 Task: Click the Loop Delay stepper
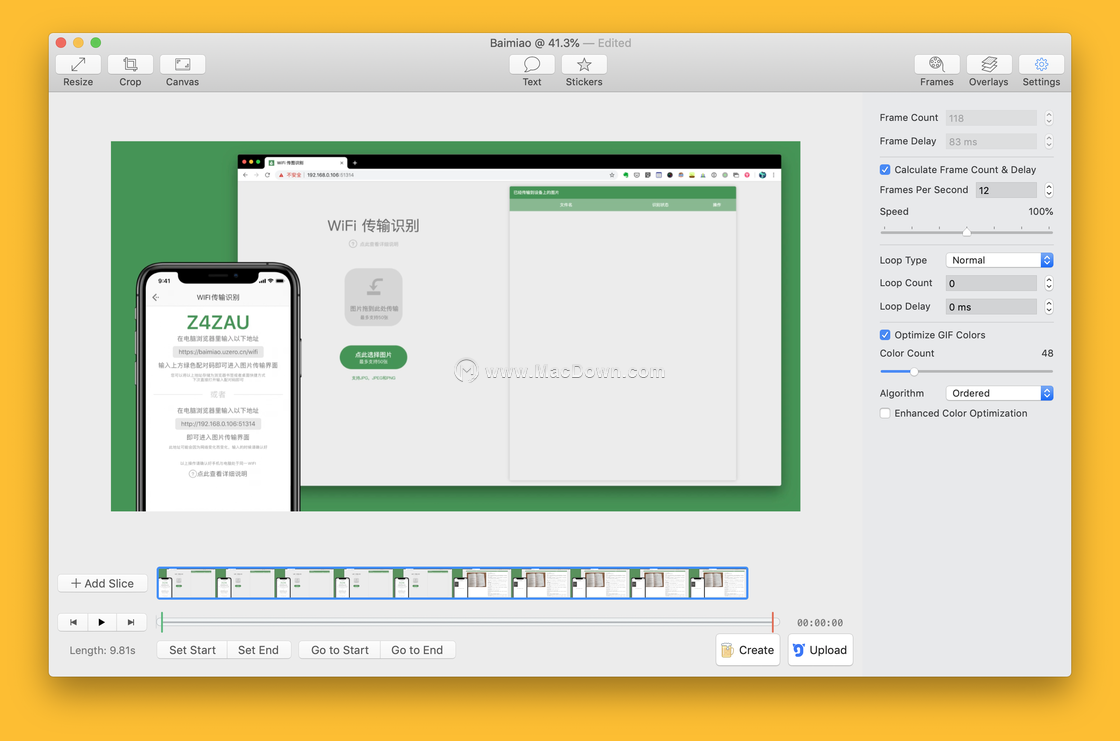[1049, 307]
